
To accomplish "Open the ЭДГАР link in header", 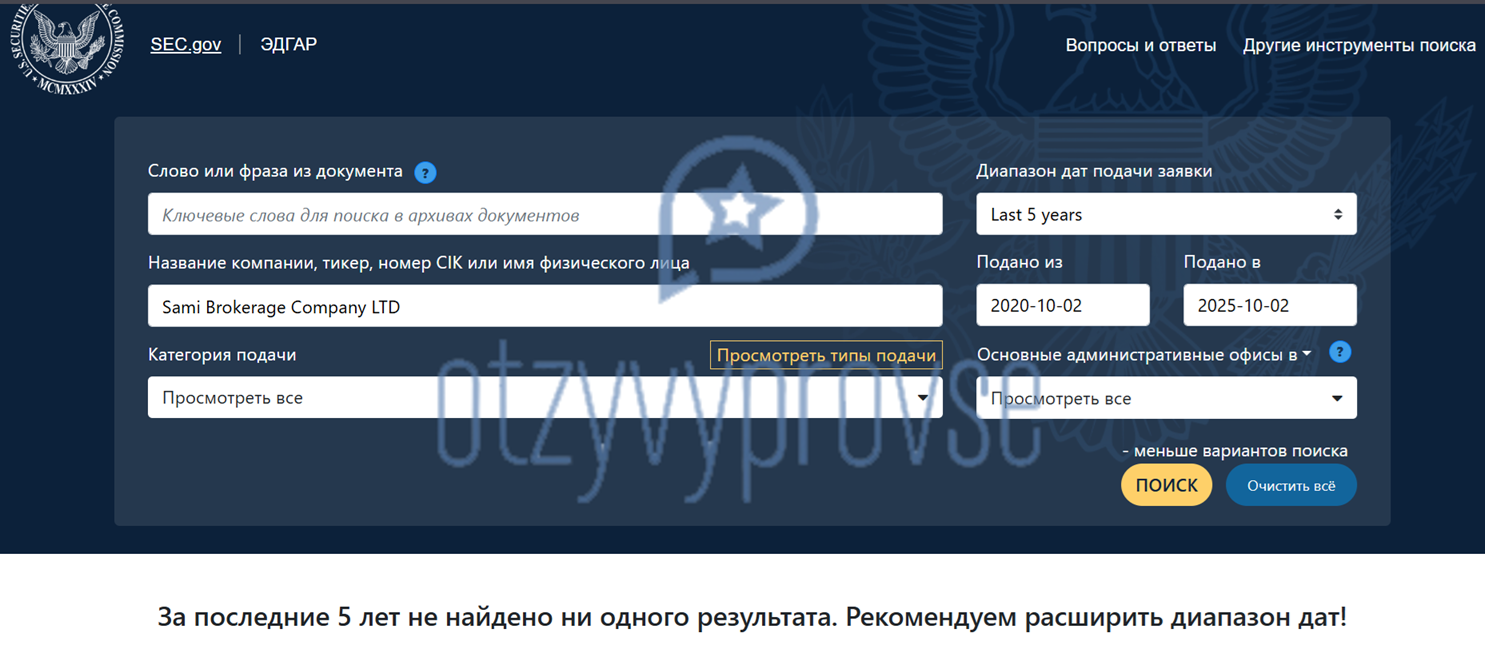I will pyautogui.click(x=289, y=45).
